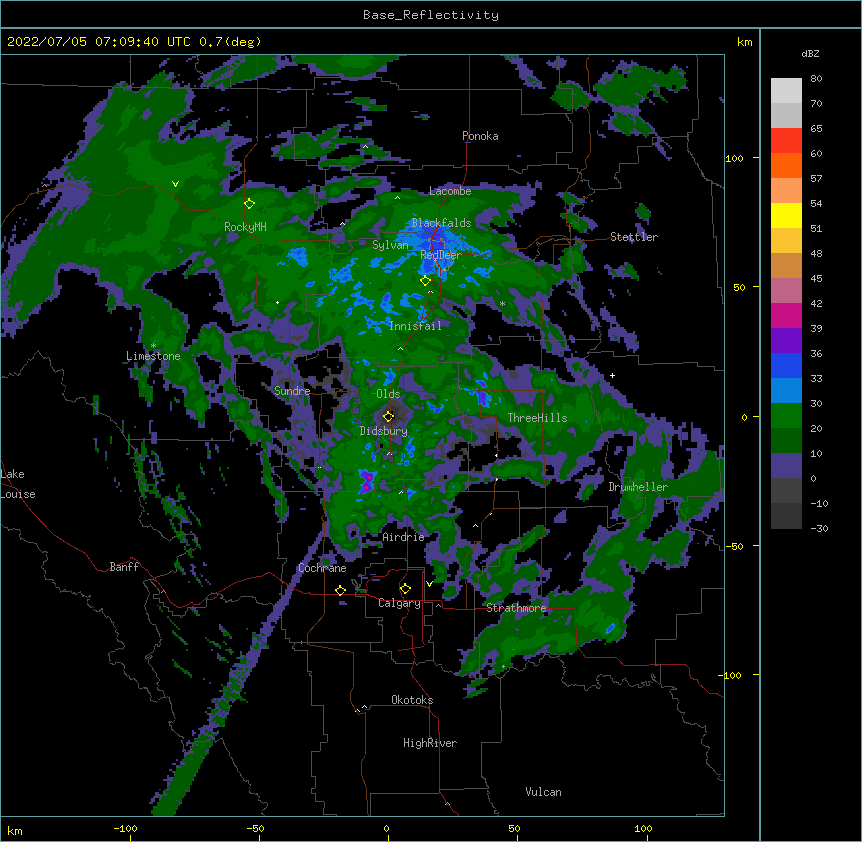Select the bright green 20-30 dBZ legend swatch

click(786, 416)
